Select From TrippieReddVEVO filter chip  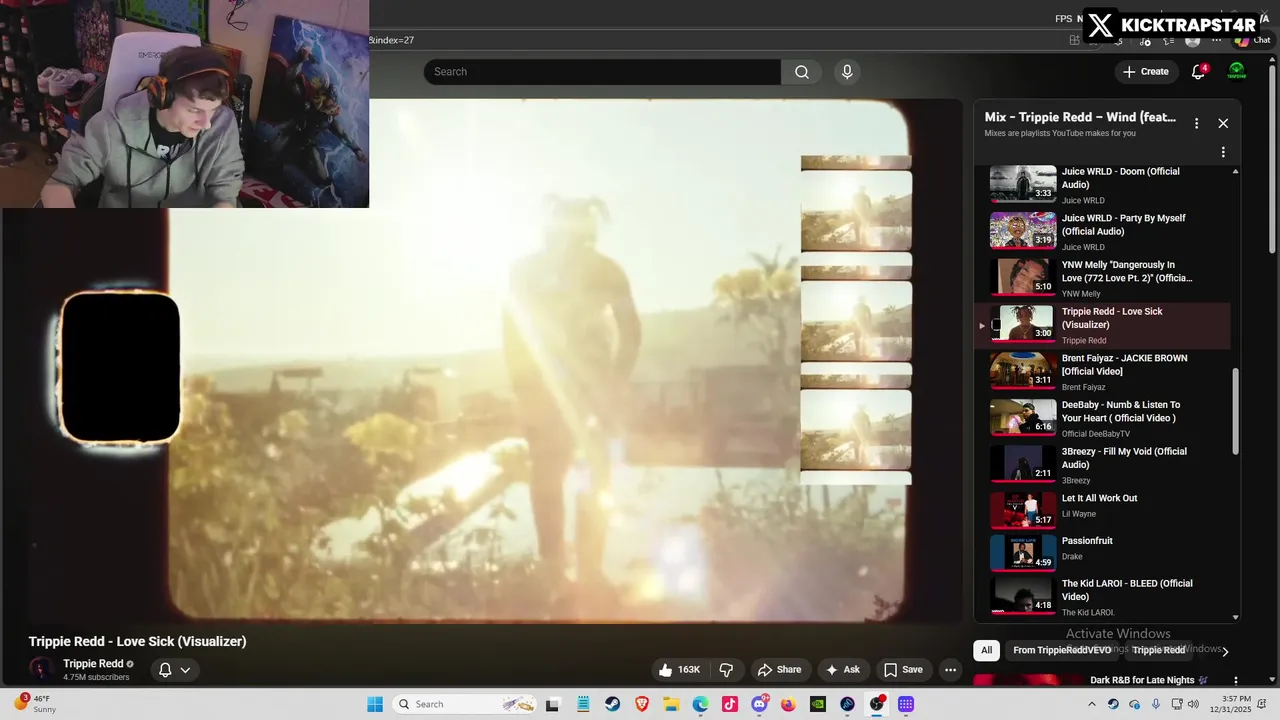point(1062,650)
